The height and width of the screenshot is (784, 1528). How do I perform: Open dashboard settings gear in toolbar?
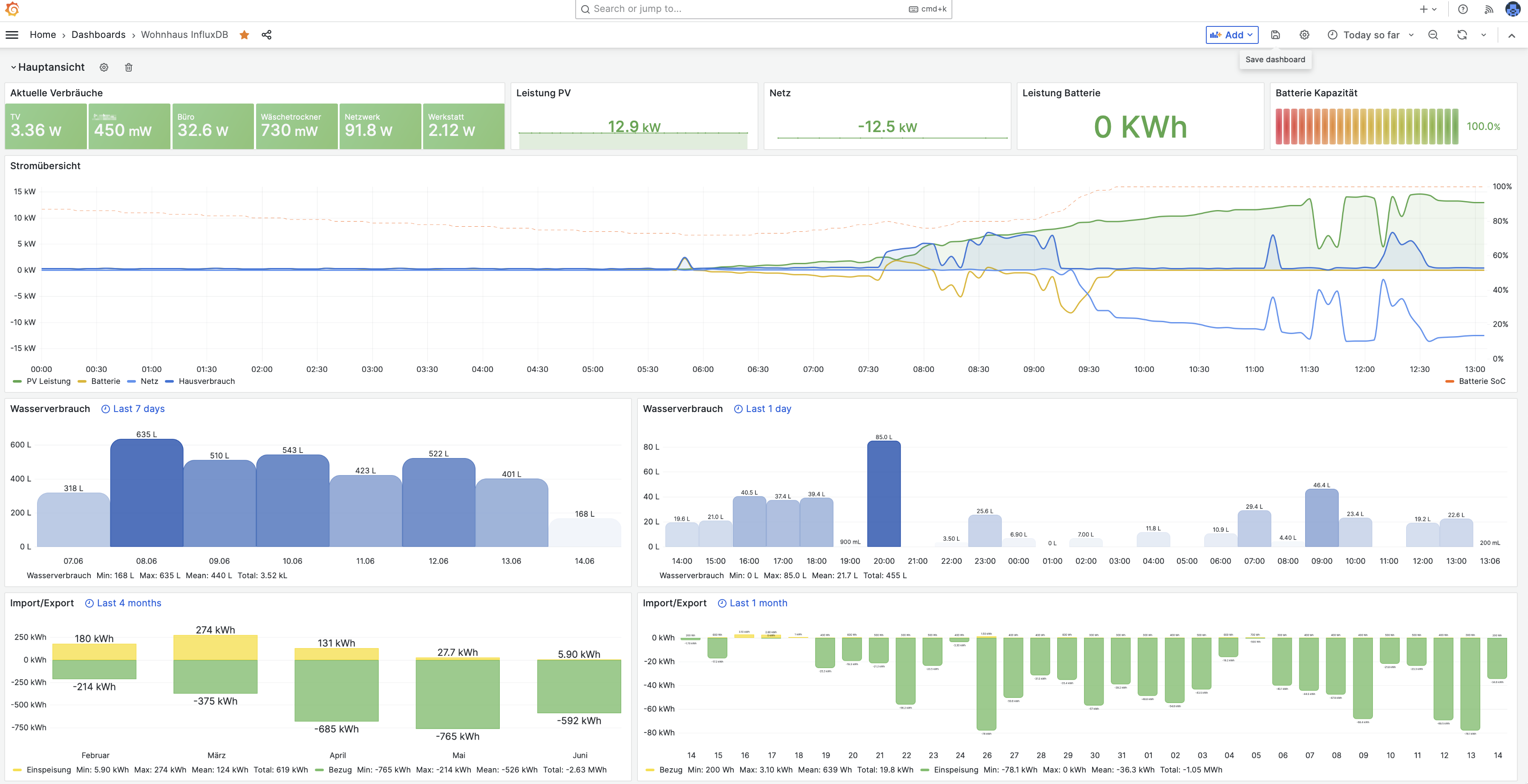tap(1304, 35)
